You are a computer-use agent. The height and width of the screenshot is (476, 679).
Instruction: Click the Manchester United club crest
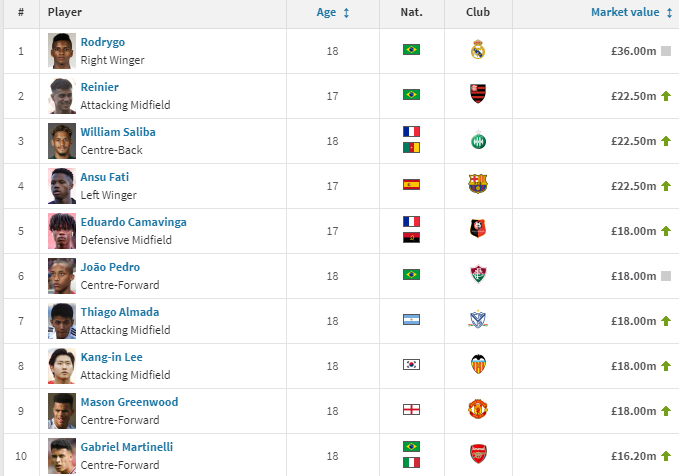click(478, 409)
